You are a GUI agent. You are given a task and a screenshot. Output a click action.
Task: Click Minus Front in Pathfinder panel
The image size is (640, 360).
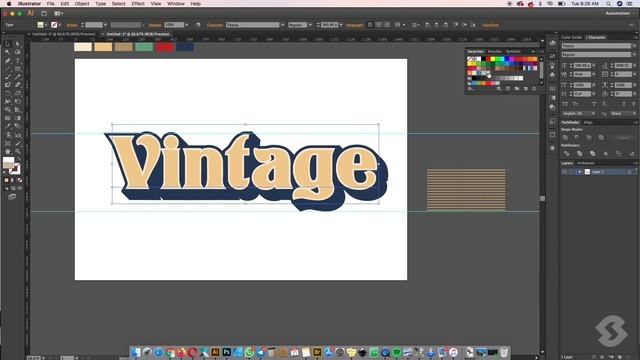tap(577, 138)
